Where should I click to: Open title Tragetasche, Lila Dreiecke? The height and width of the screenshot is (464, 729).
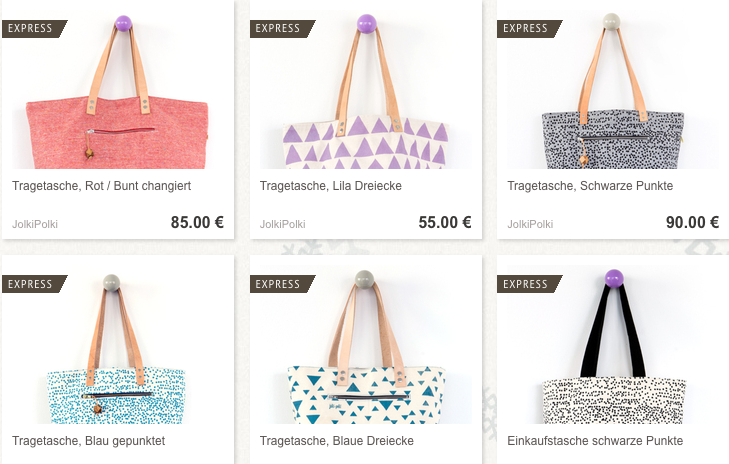(331, 186)
